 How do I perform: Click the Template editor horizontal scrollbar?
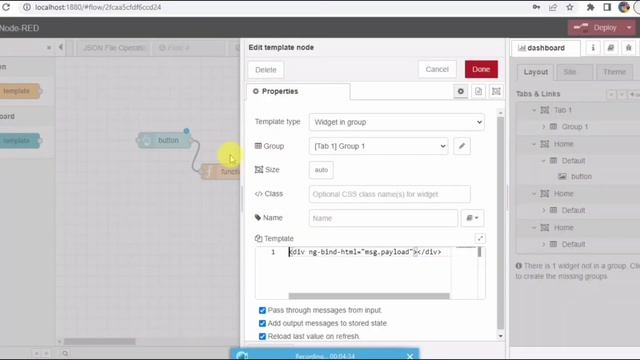pos(369,296)
